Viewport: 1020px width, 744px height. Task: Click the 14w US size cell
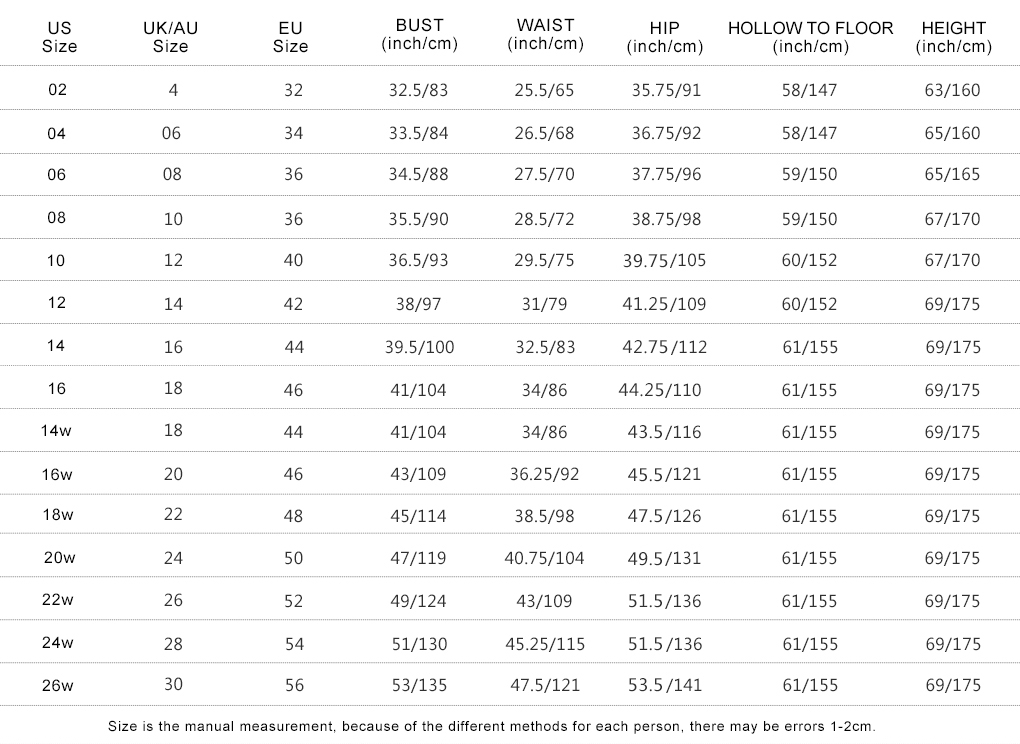(56, 431)
